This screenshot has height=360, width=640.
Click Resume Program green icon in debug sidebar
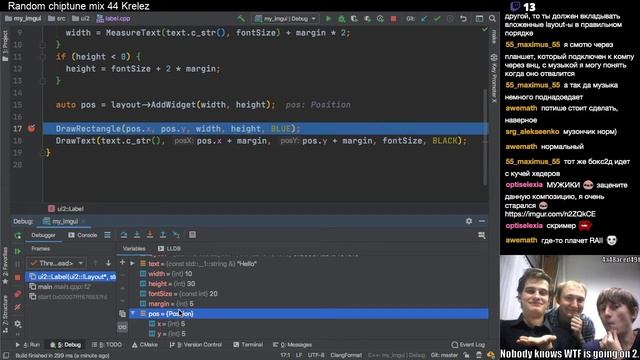tap(18, 251)
